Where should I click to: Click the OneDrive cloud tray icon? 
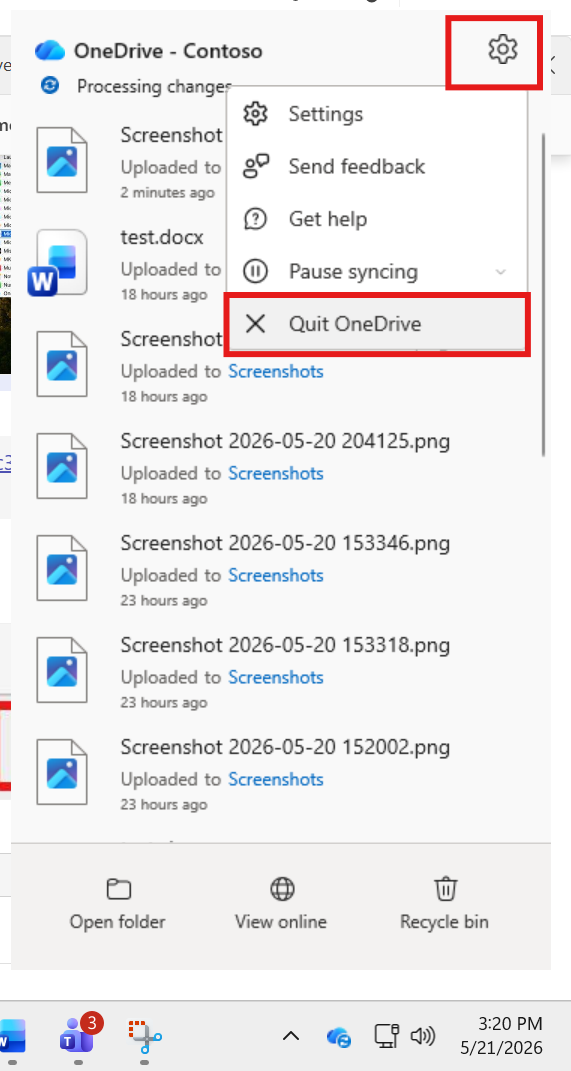(339, 1037)
